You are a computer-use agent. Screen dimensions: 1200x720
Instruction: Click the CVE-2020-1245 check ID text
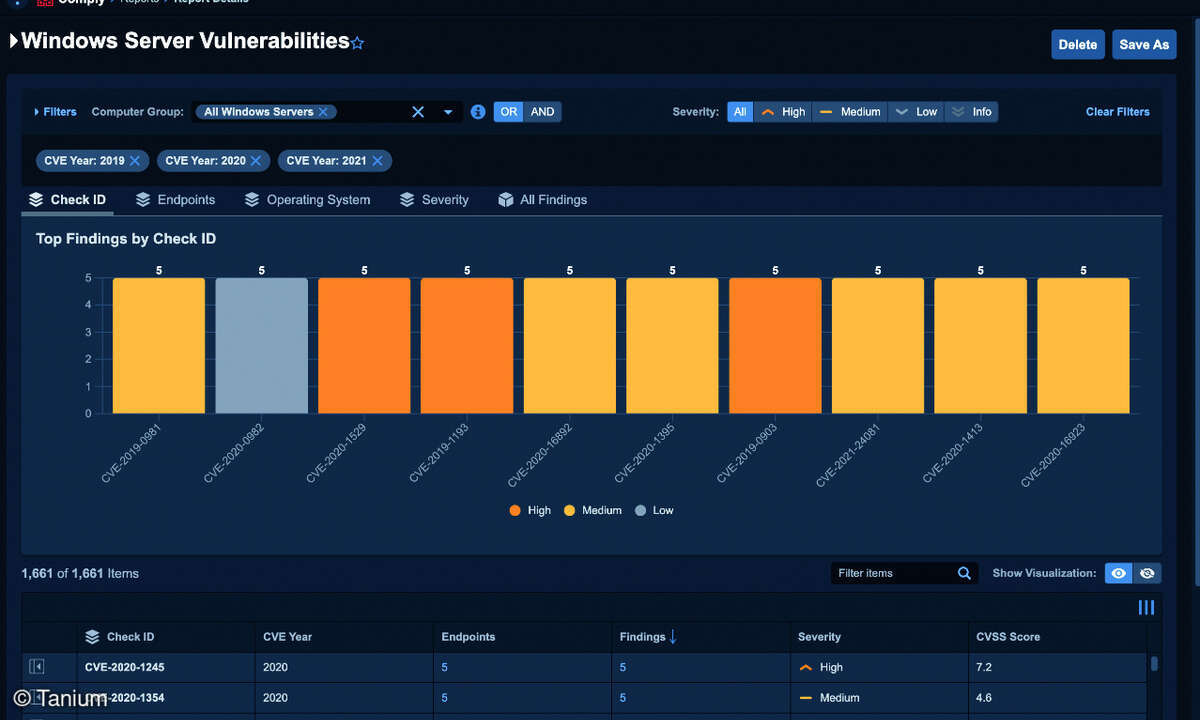click(x=127, y=667)
